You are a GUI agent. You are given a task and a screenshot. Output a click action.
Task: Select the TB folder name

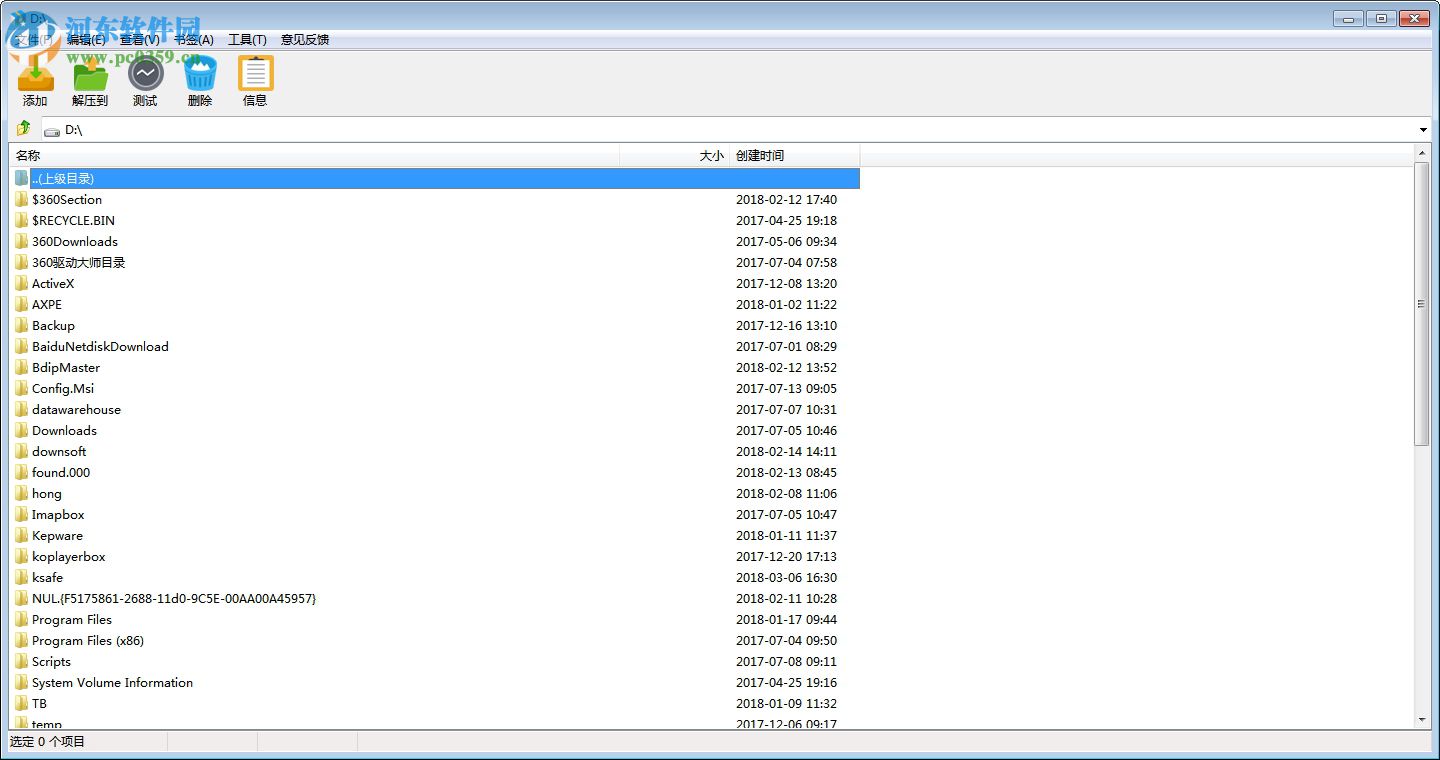39,703
